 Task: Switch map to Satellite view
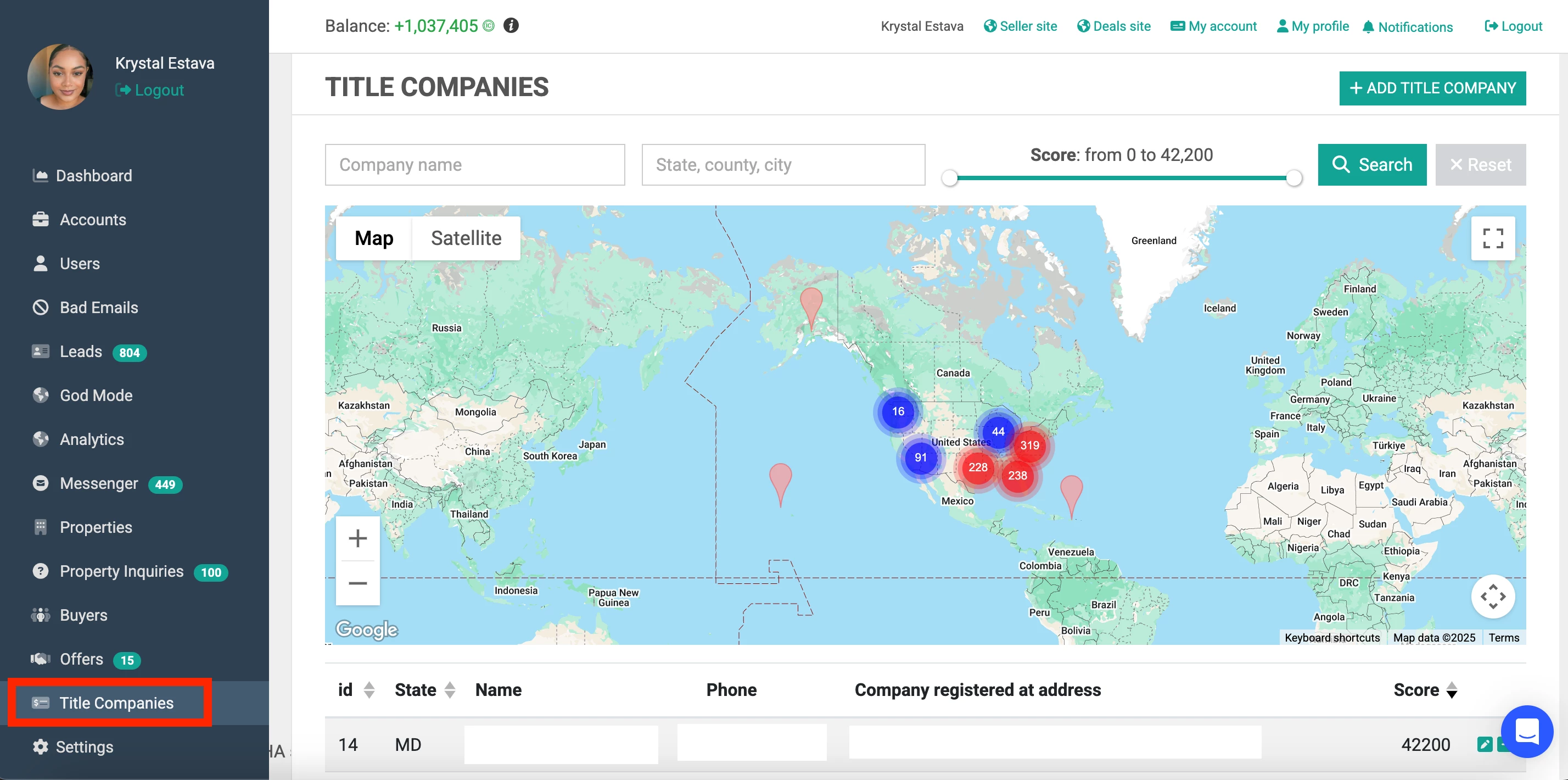click(466, 238)
